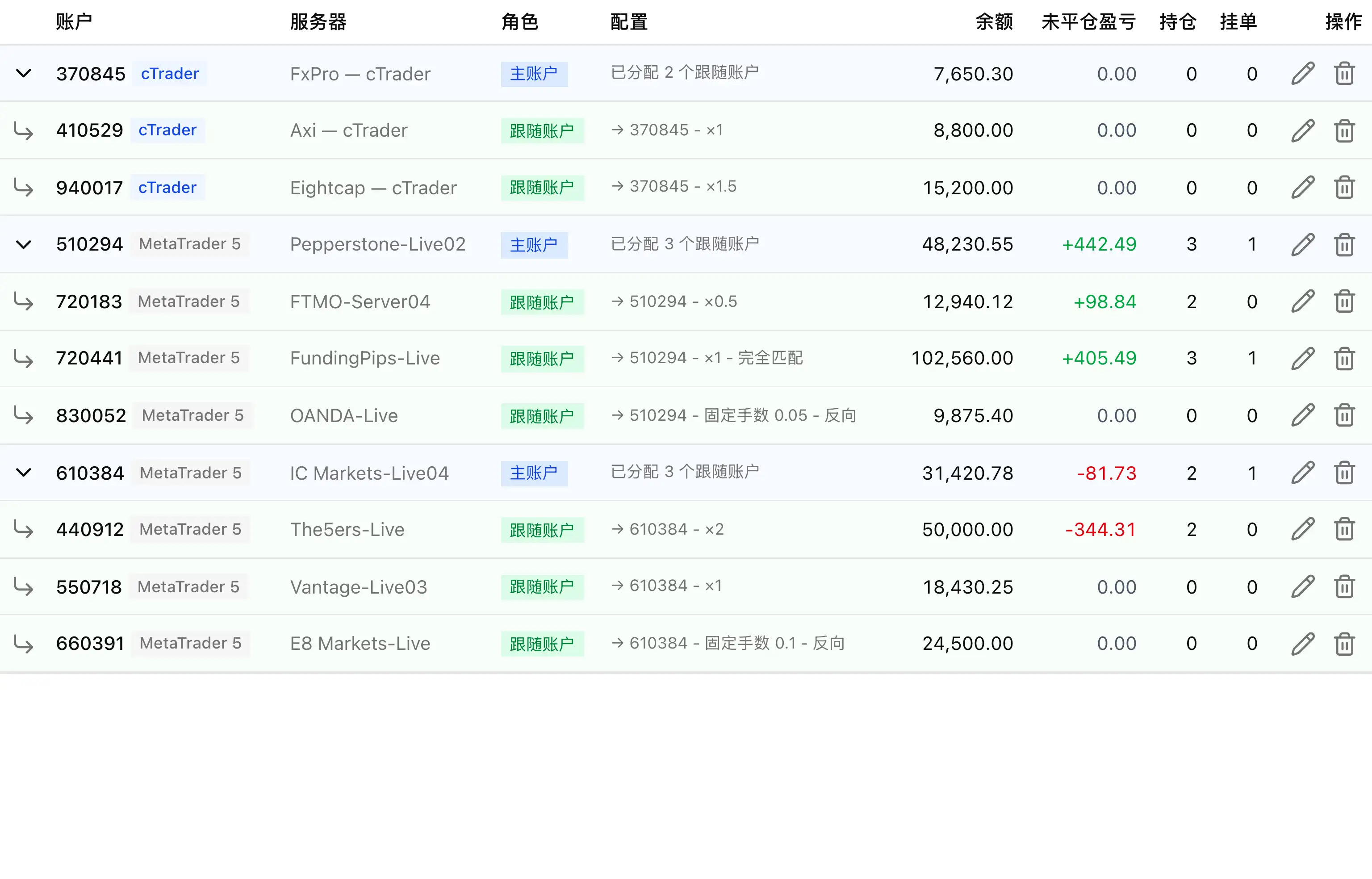This screenshot has height=879, width=1372.
Task: Click the 余额 column header
Action: click(994, 22)
